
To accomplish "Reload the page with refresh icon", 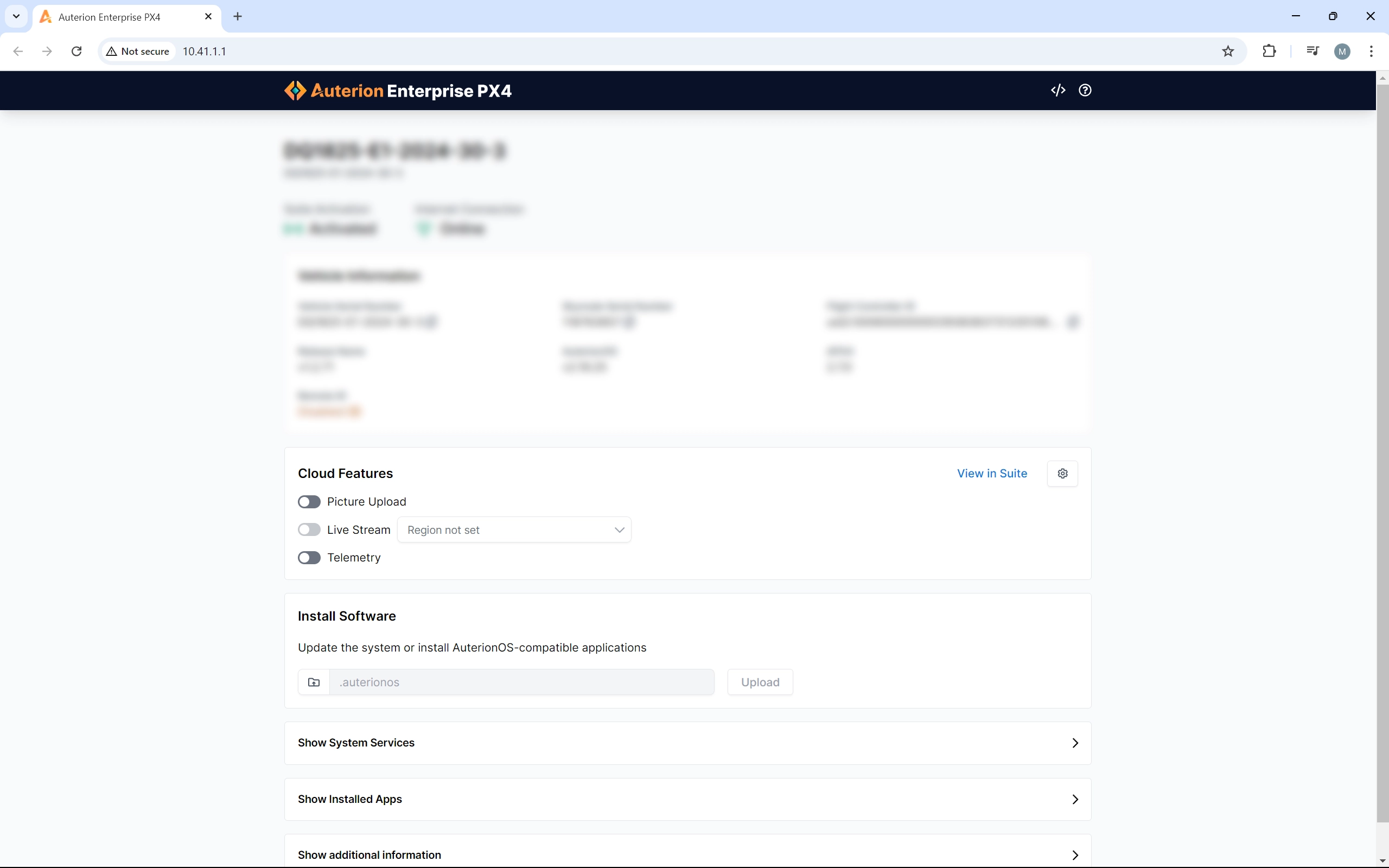I will click(77, 51).
